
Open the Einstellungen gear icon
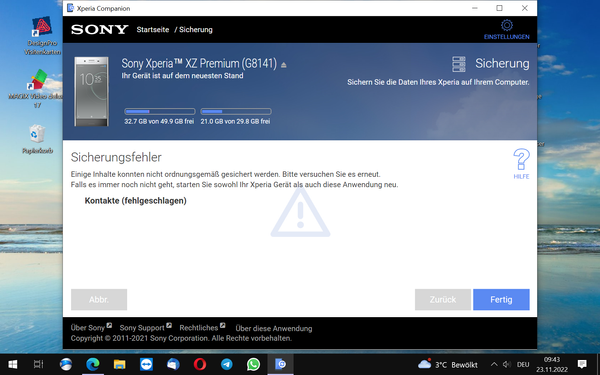pyautogui.click(x=507, y=26)
